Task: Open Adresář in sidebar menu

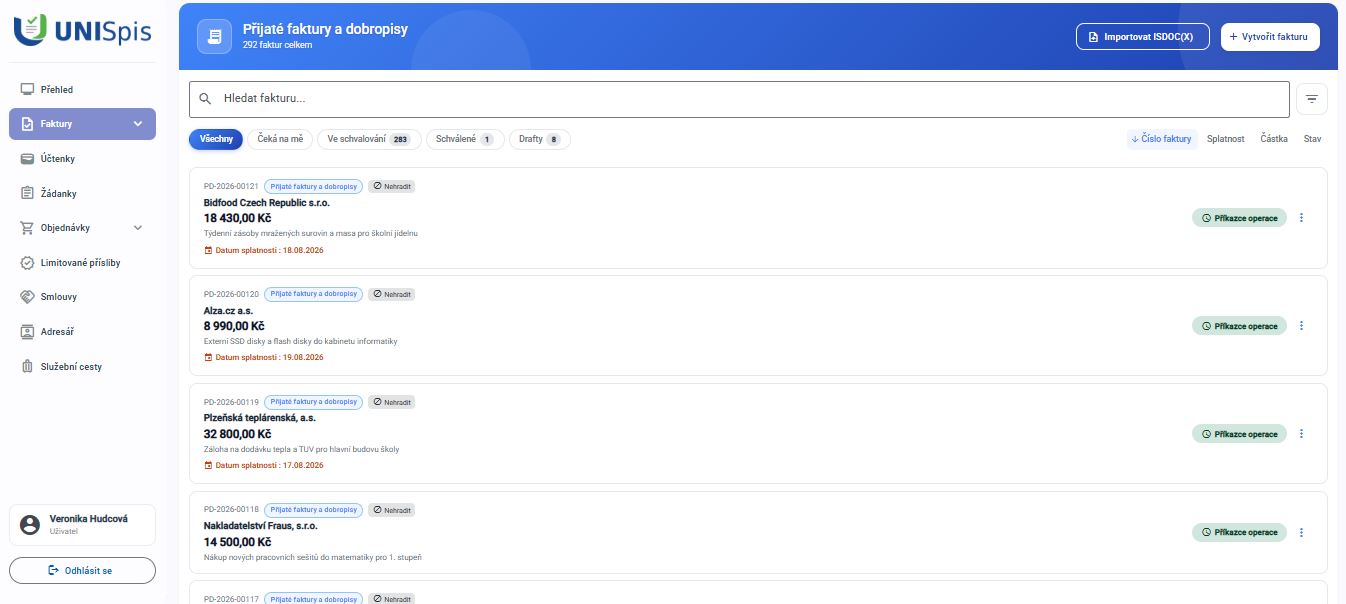Action: (x=82, y=331)
